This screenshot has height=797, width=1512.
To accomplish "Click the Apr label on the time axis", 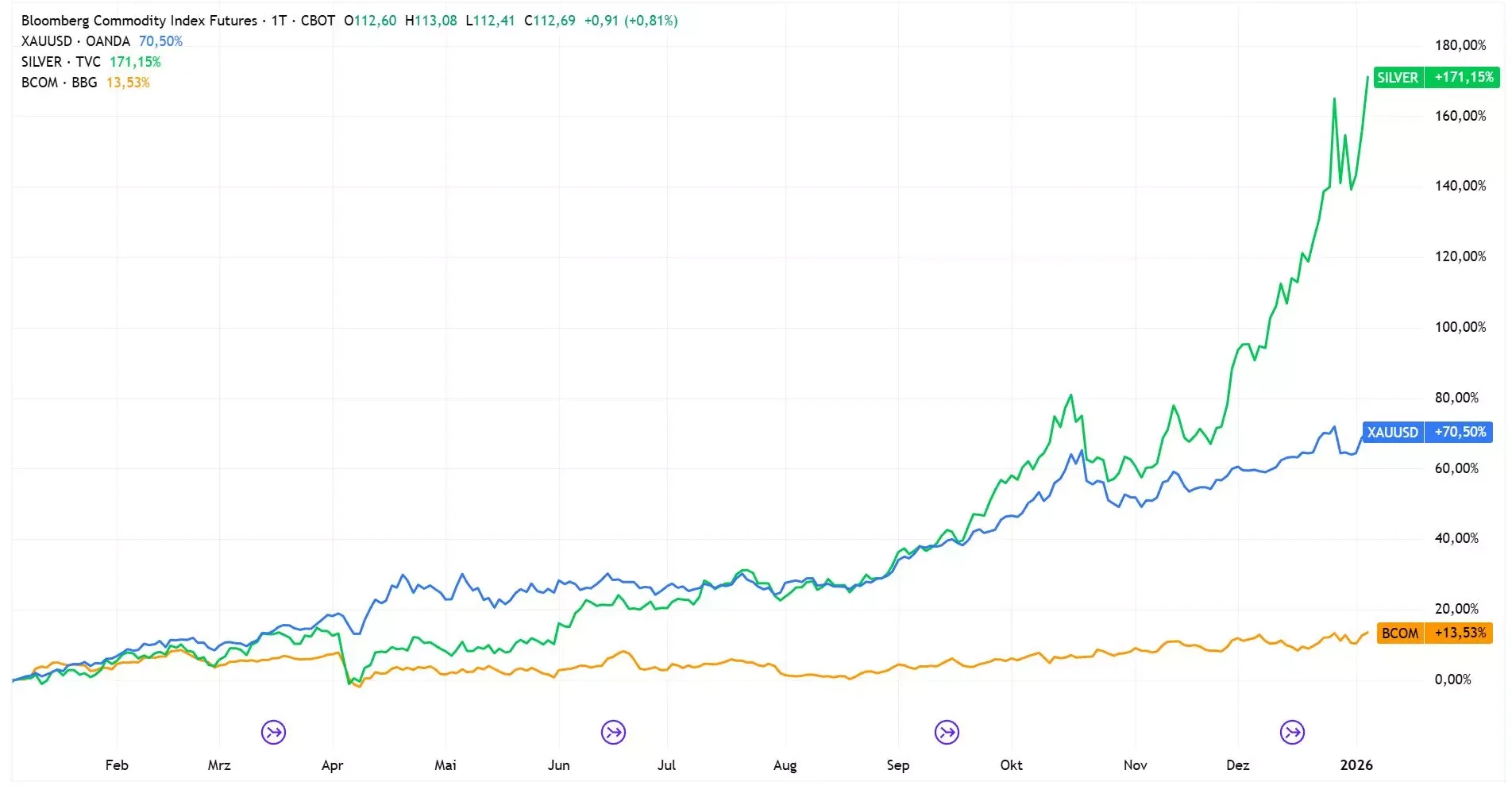I will point(332,765).
